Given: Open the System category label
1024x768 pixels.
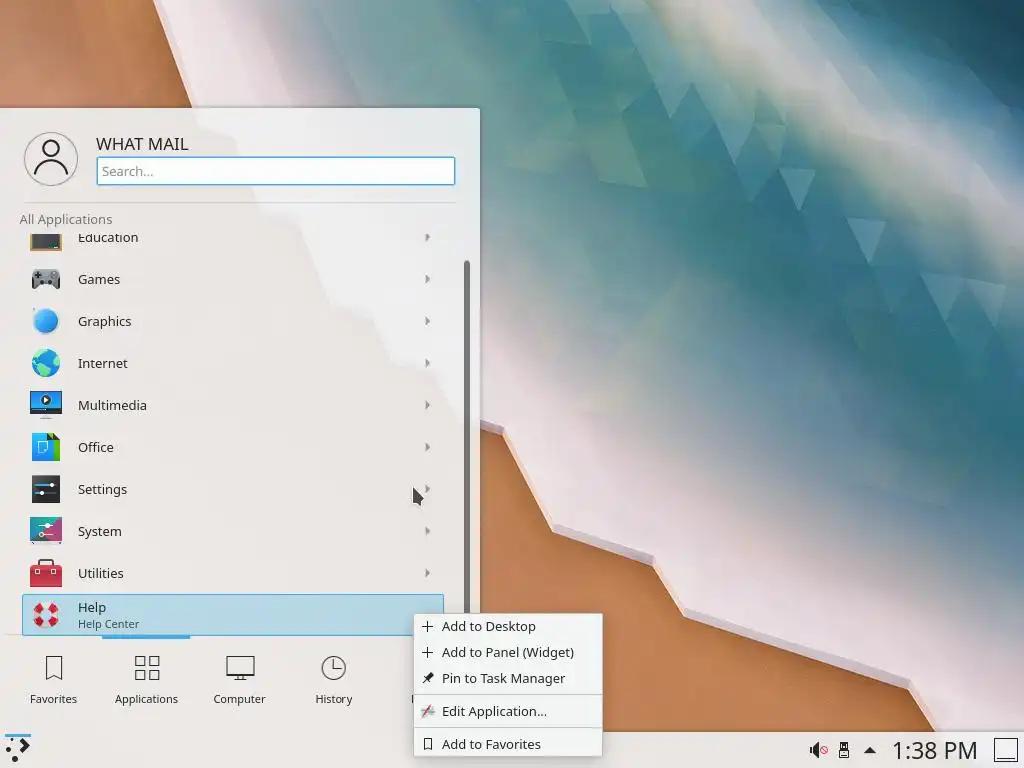Looking at the screenshot, I should point(100,531).
